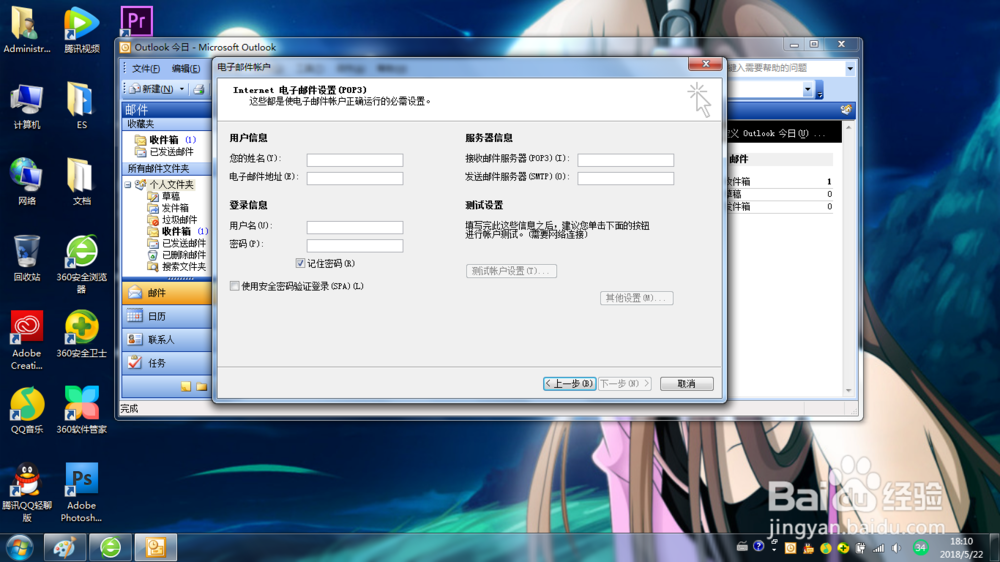Click the 测试帐户设置 button

[511, 271]
